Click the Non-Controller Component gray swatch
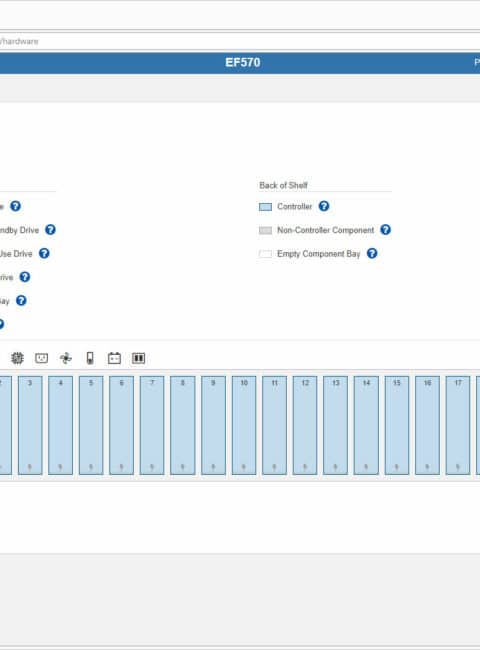Screen dimensions: 480x650 (265, 230)
